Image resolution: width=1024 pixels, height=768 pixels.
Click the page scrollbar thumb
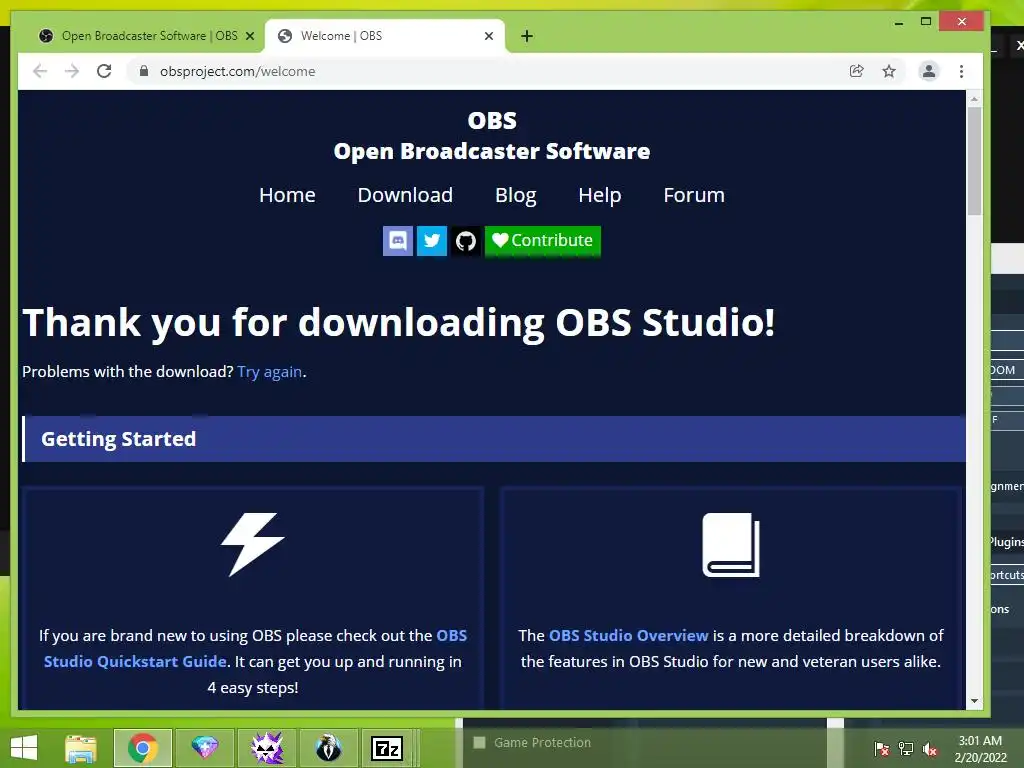[974, 161]
